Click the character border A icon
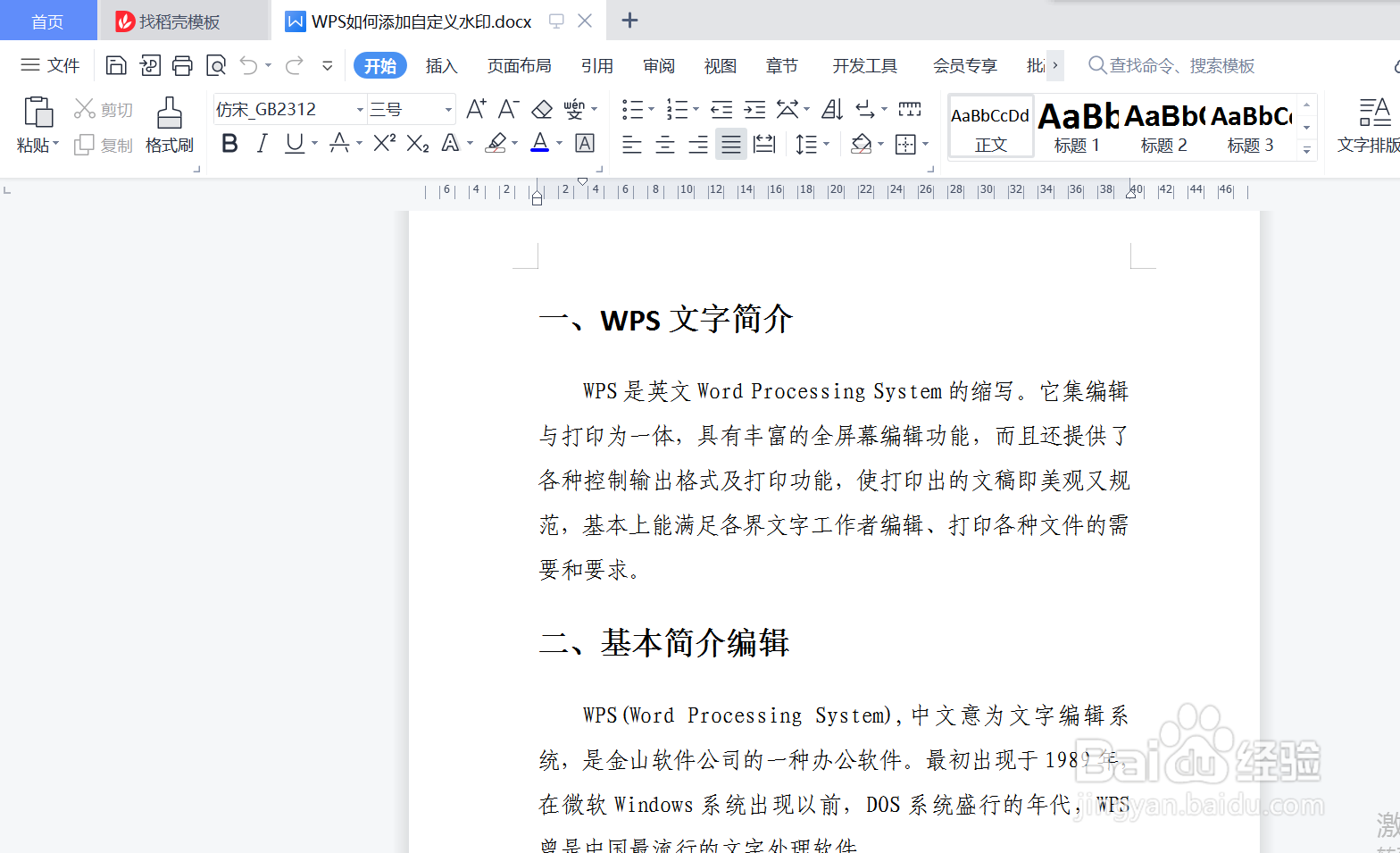 pos(585,143)
